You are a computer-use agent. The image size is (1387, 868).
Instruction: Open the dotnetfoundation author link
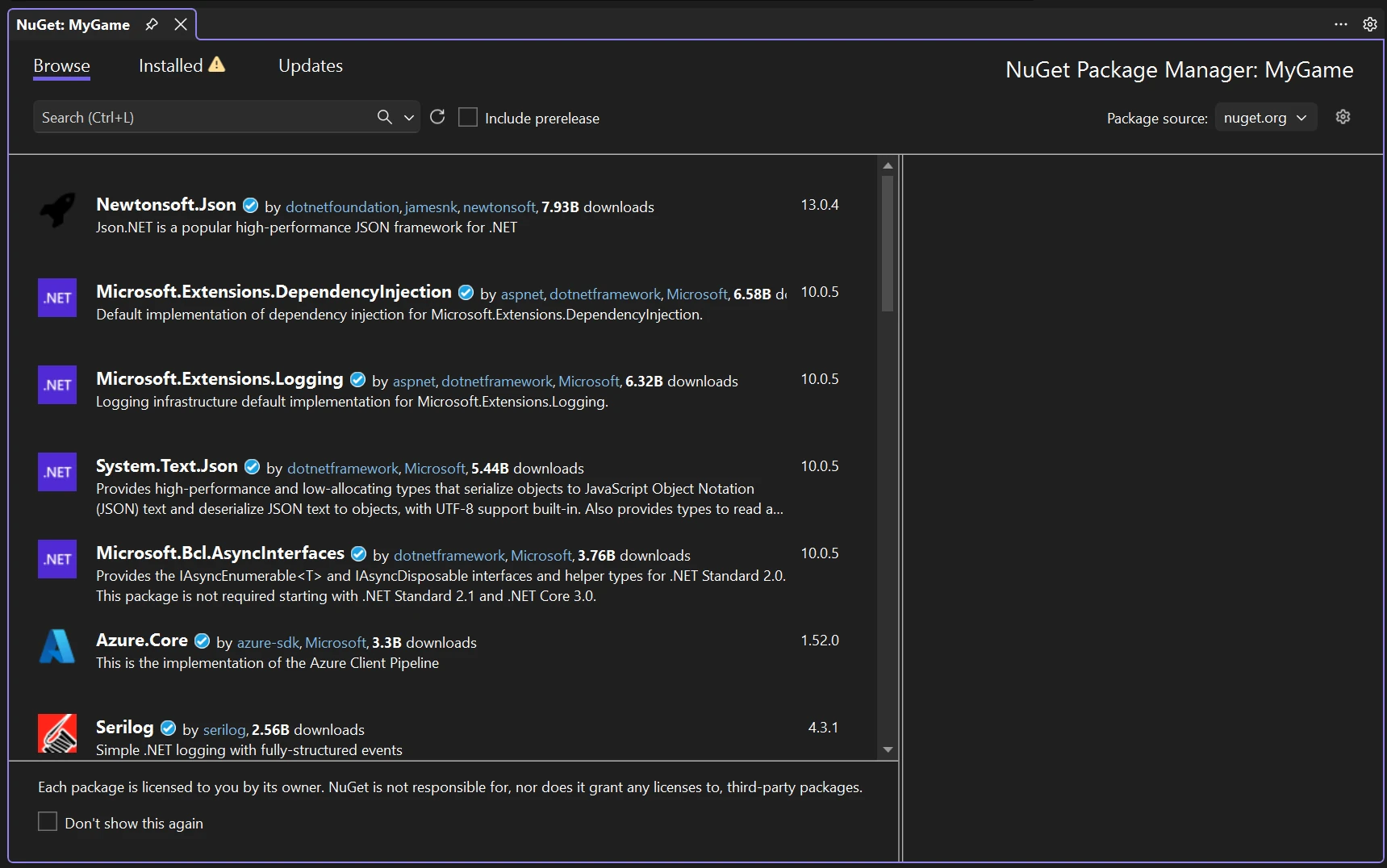point(342,207)
